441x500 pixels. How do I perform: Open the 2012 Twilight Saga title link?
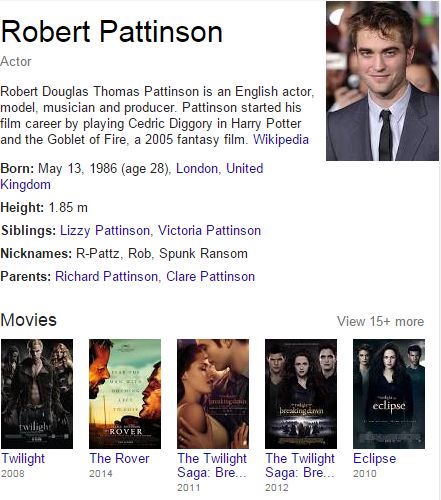coord(300,465)
